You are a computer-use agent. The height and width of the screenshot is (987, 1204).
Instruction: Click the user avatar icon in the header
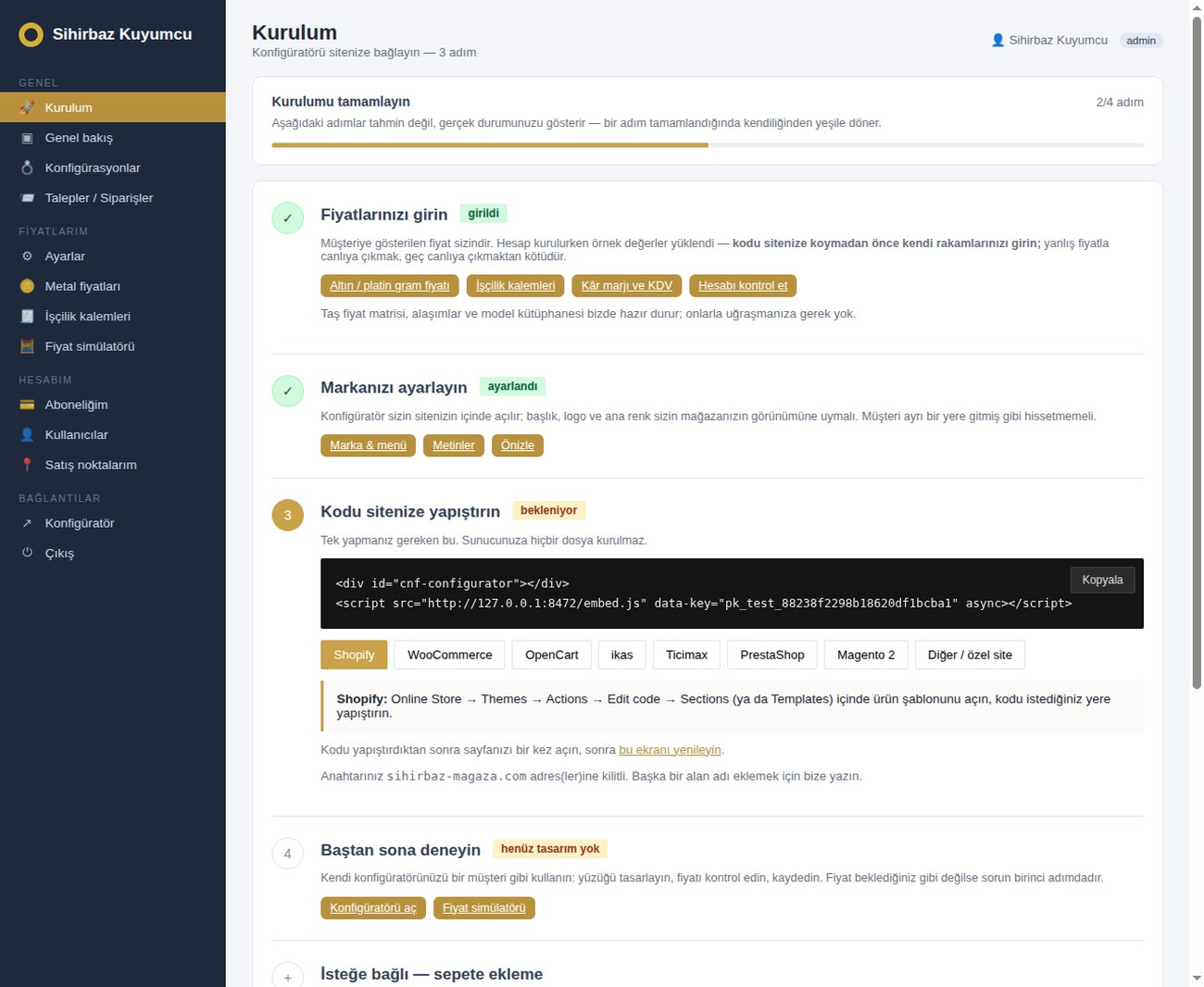(997, 40)
